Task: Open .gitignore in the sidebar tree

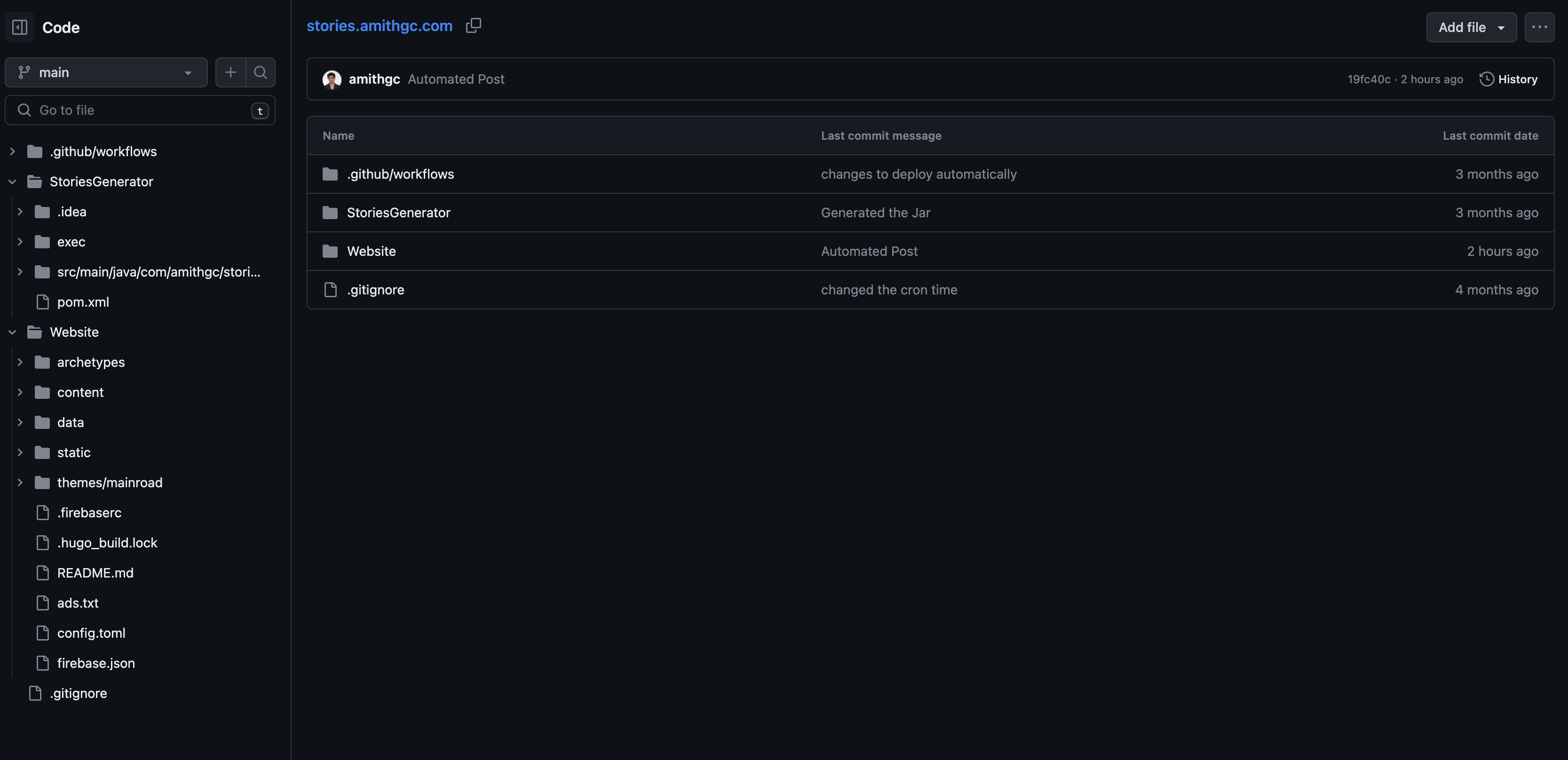Action: pos(79,694)
